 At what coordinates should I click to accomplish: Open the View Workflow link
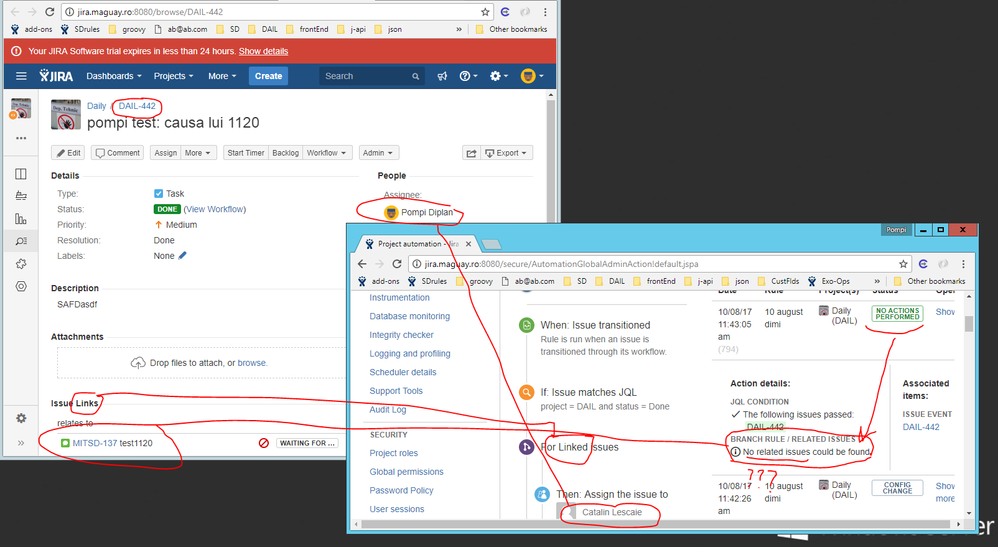(215, 209)
